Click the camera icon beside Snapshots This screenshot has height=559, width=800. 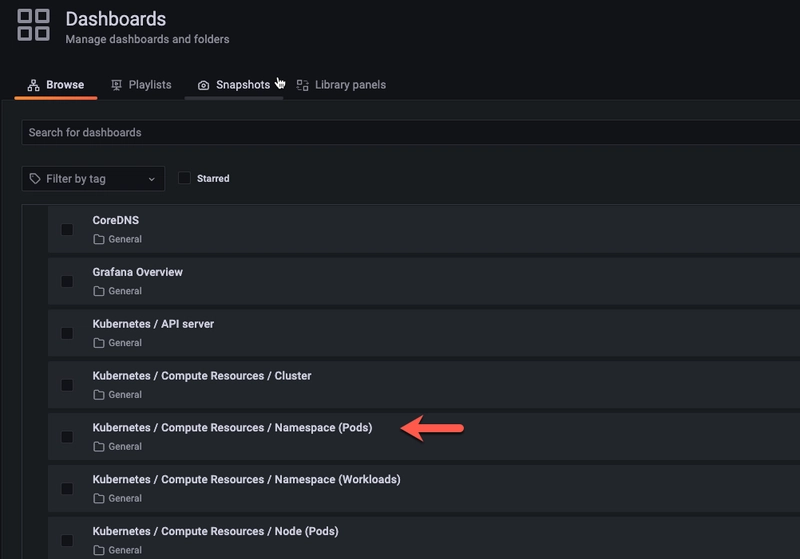coord(203,86)
